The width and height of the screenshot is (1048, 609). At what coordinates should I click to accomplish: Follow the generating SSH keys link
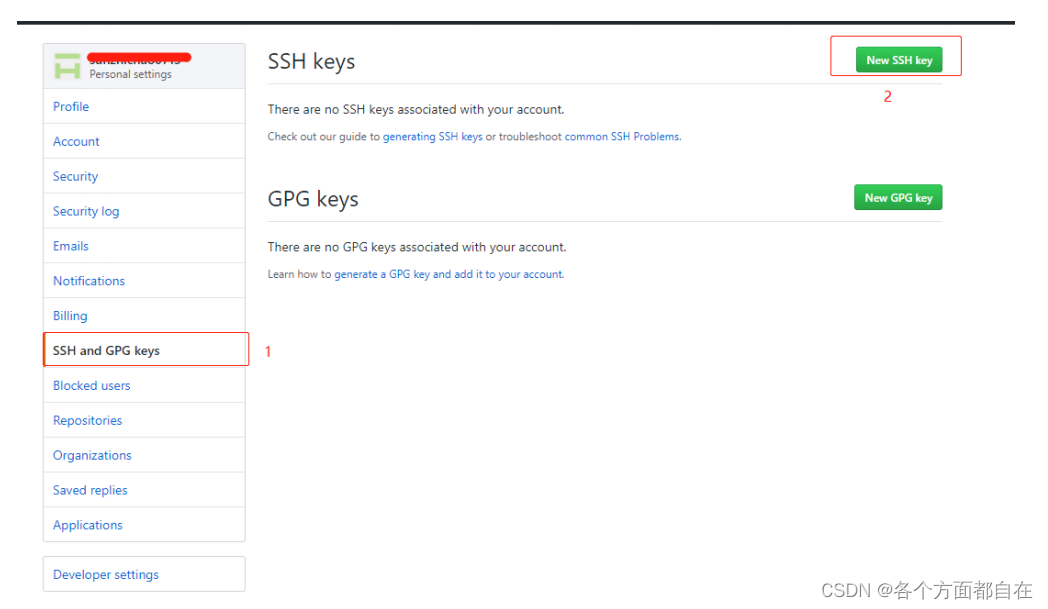pyautogui.click(x=432, y=136)
